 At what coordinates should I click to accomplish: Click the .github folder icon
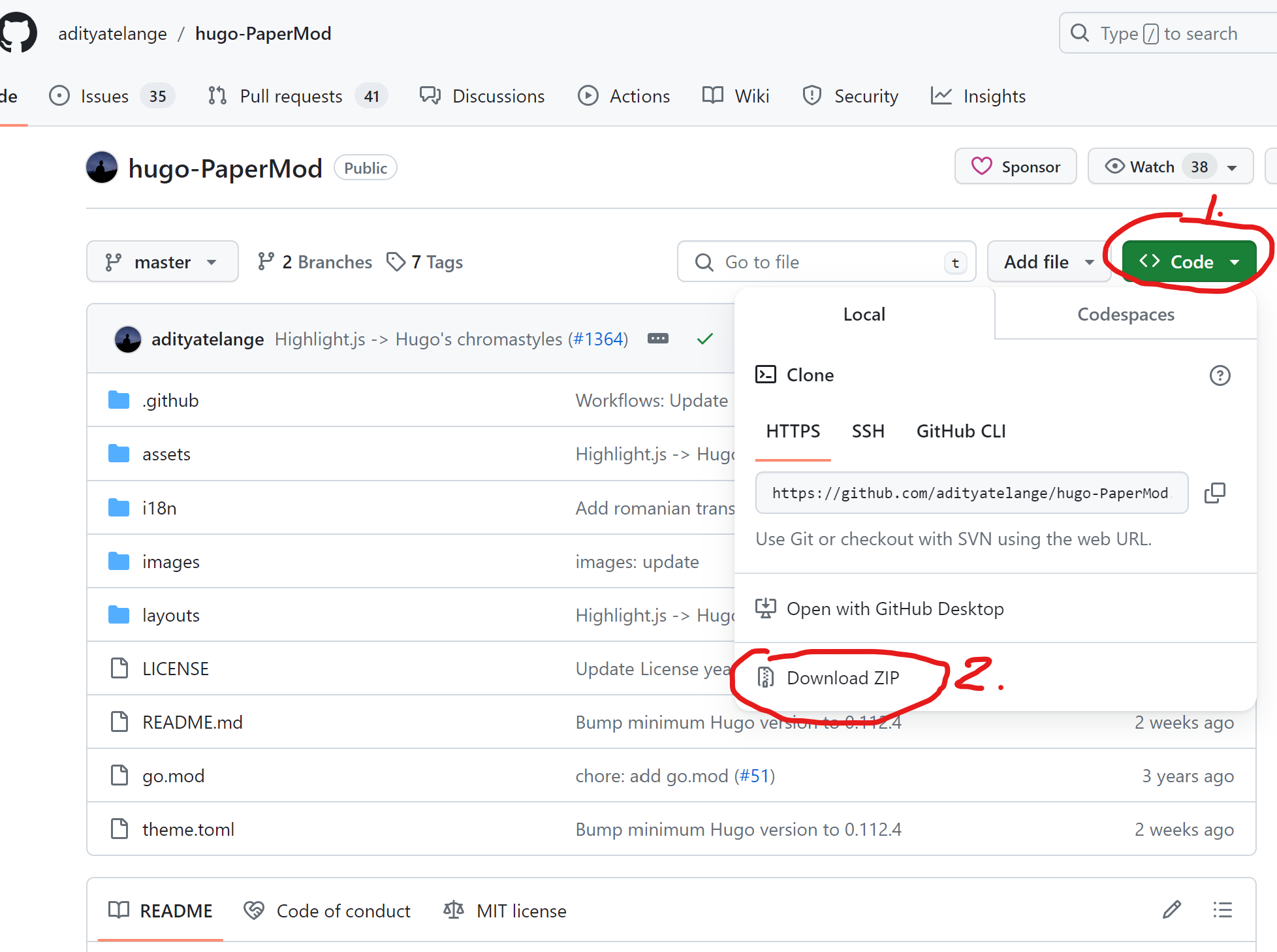tap(119, 400)
